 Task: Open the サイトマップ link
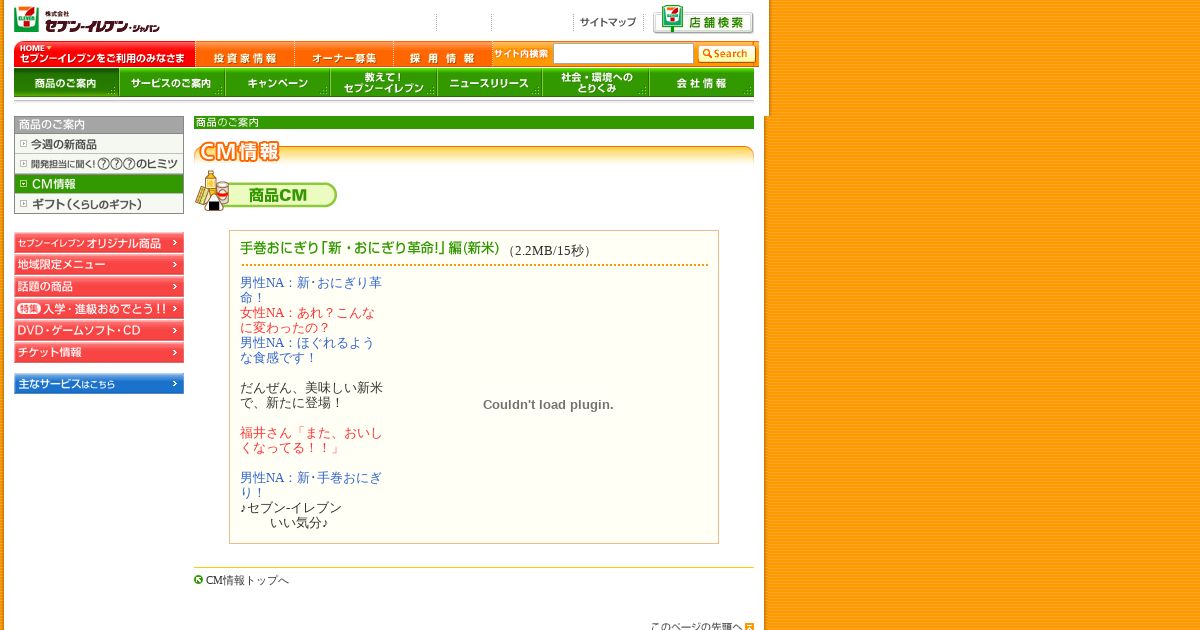click(608, 22)
